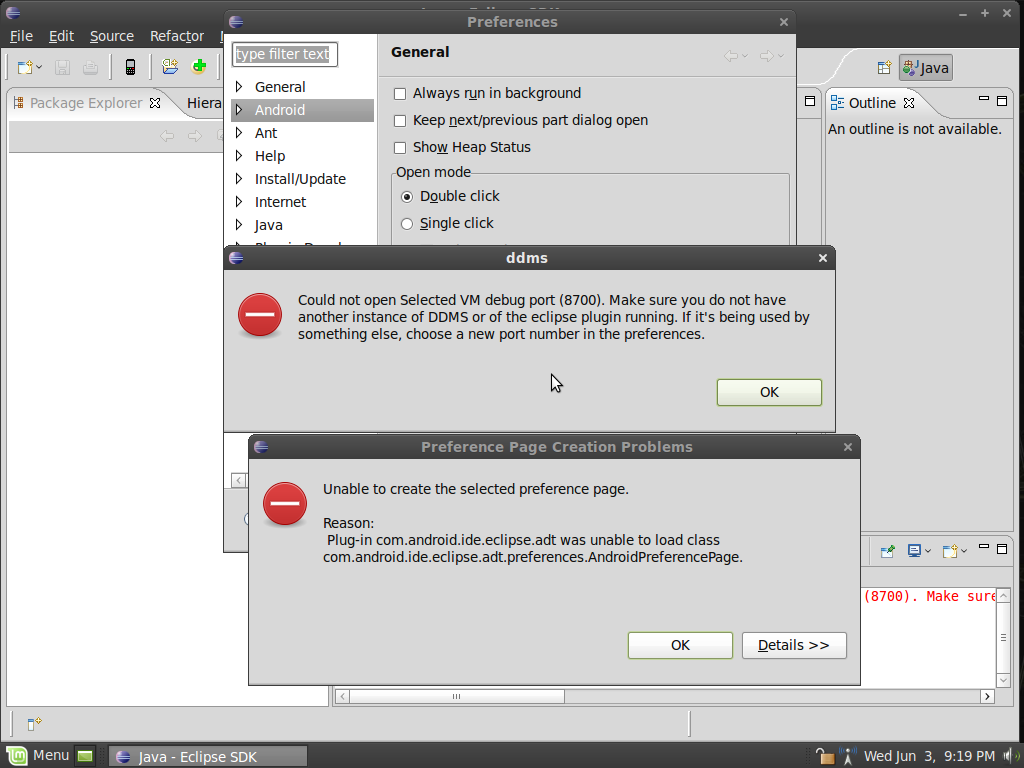This screenshot has width=1024, height=768.
Task: Click the Display Selected Console icon
Action: 914,551
